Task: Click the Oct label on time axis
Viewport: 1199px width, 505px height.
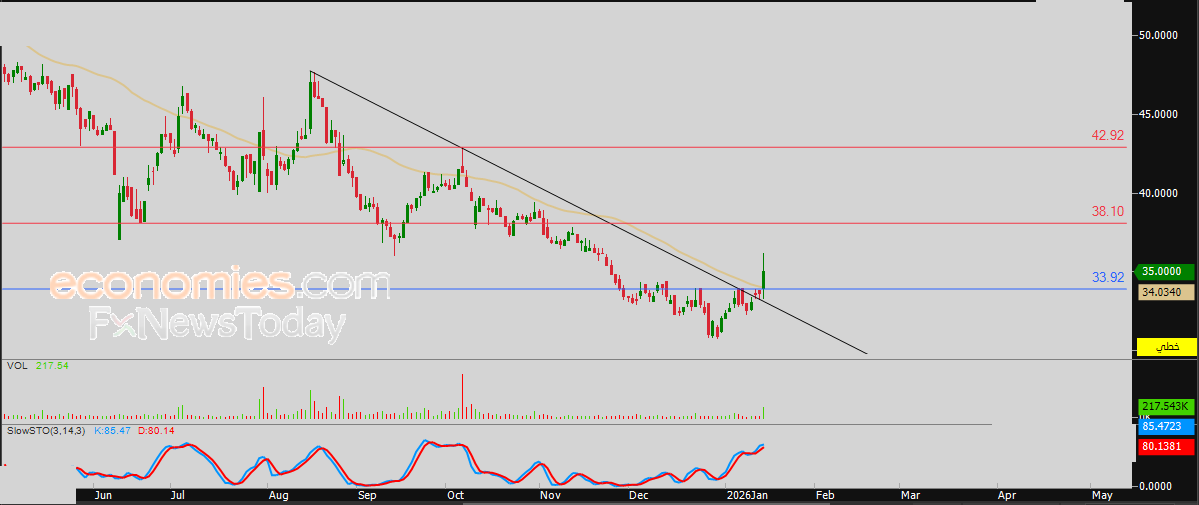Action: pos(455,494)
